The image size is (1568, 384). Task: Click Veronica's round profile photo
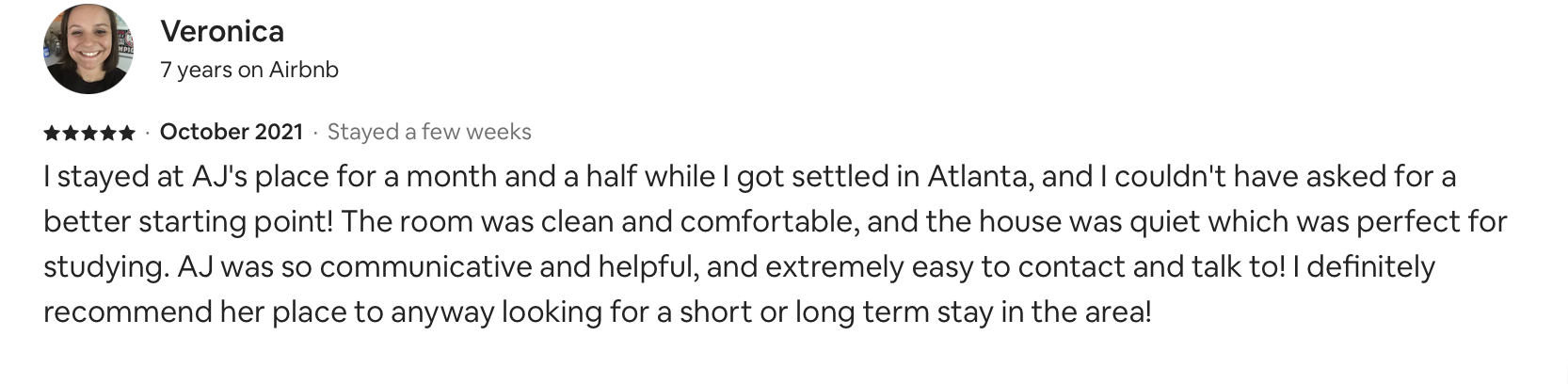pos(88,49)
